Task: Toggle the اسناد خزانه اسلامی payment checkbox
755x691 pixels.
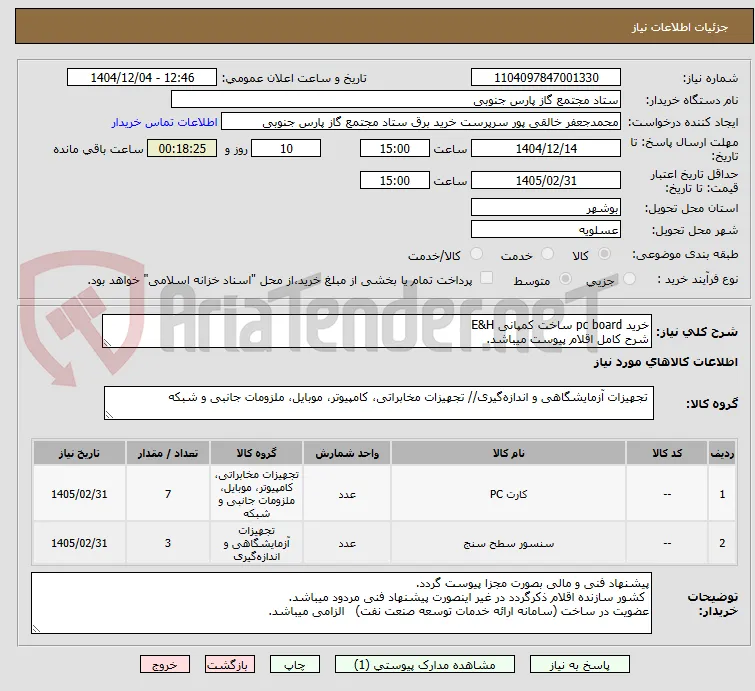Action: (487, 278)
